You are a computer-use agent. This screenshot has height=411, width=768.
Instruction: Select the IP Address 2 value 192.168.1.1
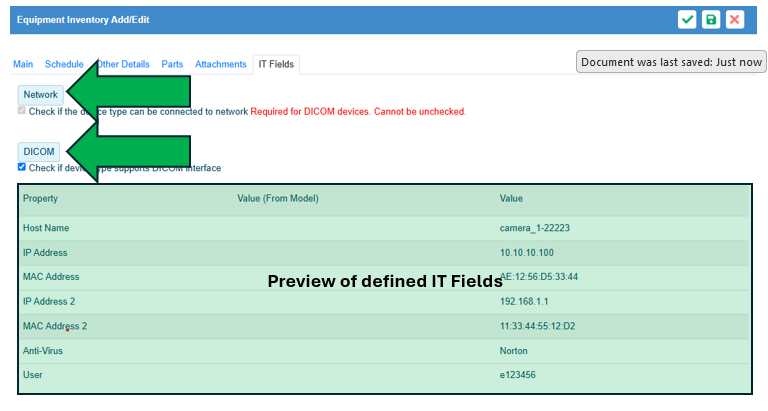(x=523, y=301)
